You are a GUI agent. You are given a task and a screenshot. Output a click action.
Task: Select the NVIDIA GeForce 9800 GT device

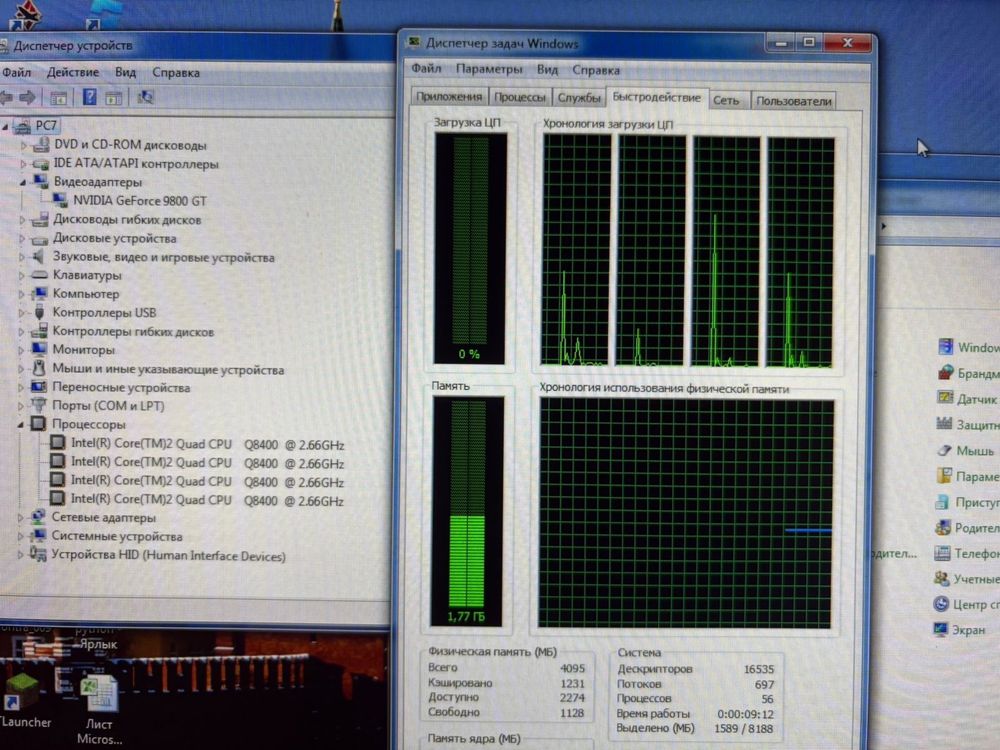click(140, 201)
